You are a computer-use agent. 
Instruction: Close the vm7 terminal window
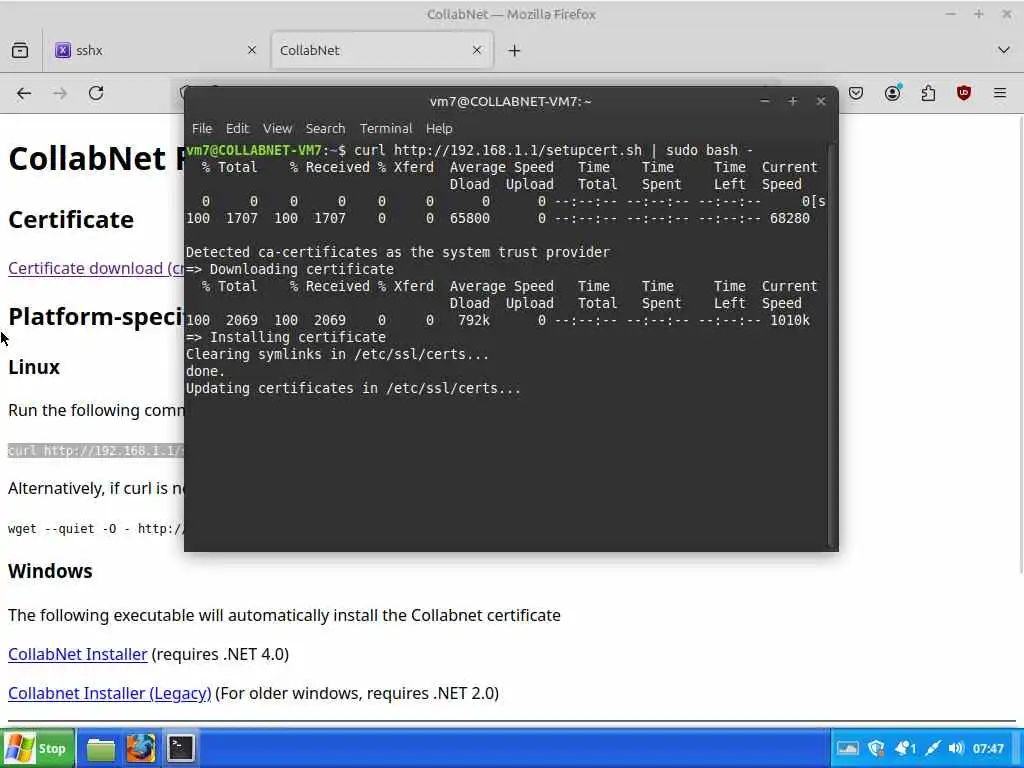(x=821, y=101)
